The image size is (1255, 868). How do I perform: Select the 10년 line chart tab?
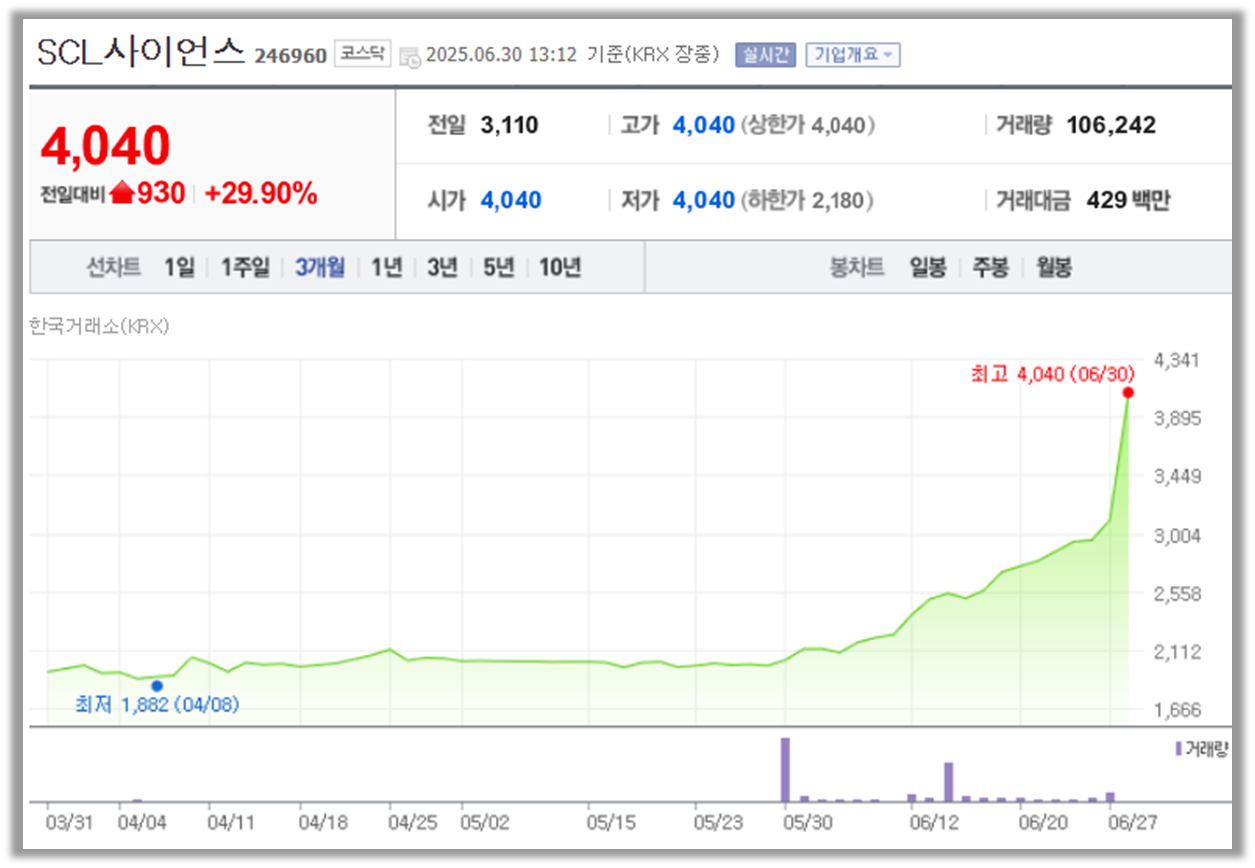tap(560, 267)
